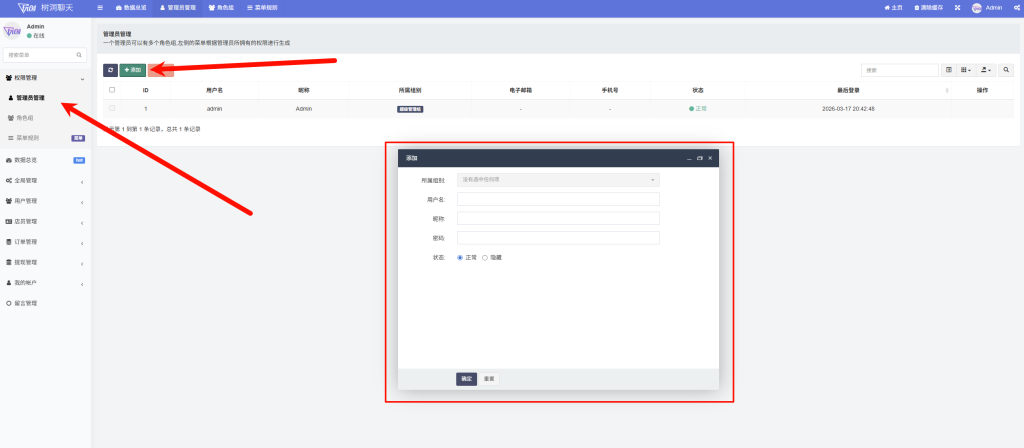
Task: Toggle the table card view icon
Action: click(948, 70)
